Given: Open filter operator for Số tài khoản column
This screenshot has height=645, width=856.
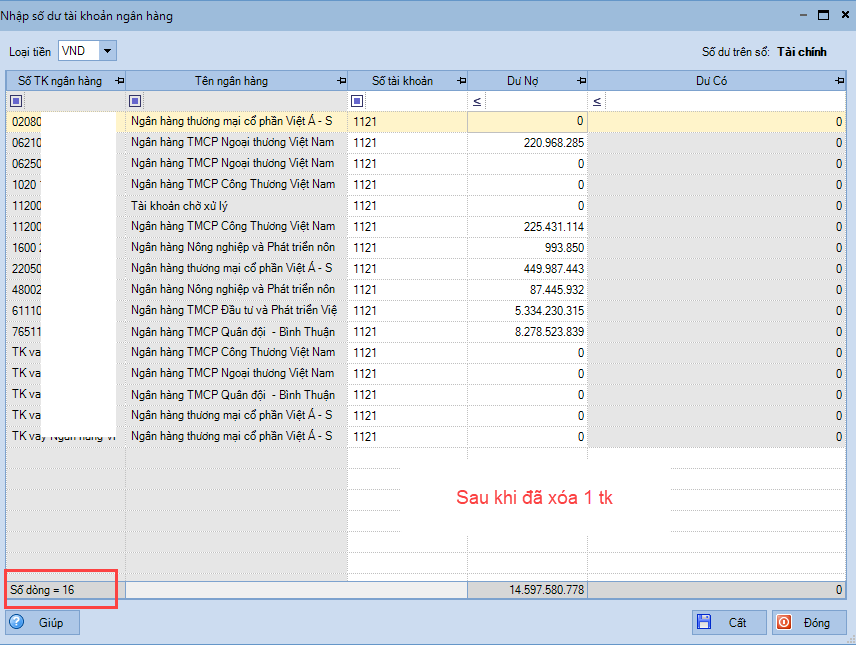Looking at the screenshot, I should pos(357,101).
